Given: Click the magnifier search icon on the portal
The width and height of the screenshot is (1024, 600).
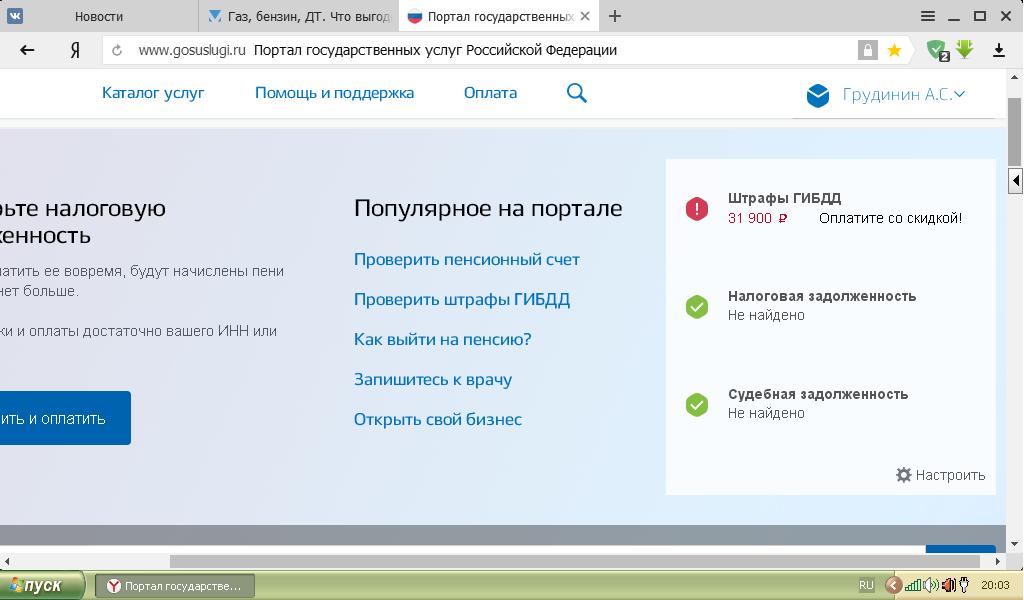Looking at the screenshot, I should 576,93.
